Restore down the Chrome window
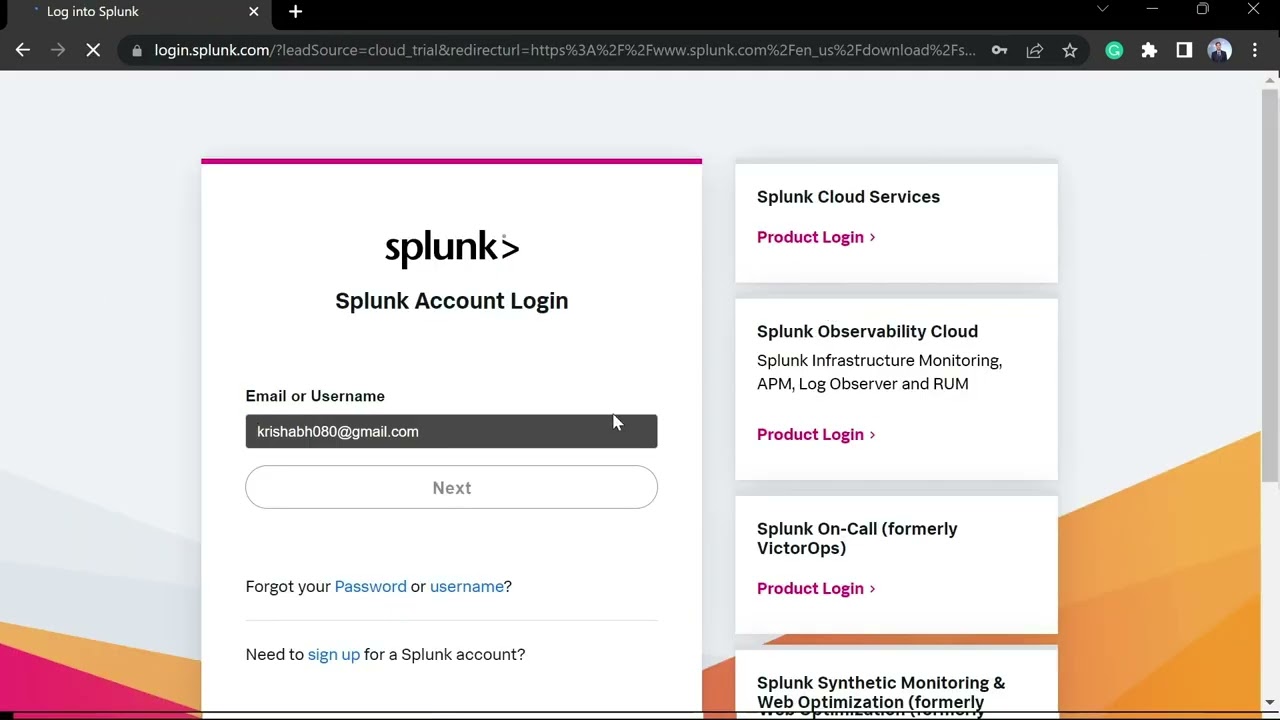The width and height of the screenshot is (1280, 720). coord(1202,10)
